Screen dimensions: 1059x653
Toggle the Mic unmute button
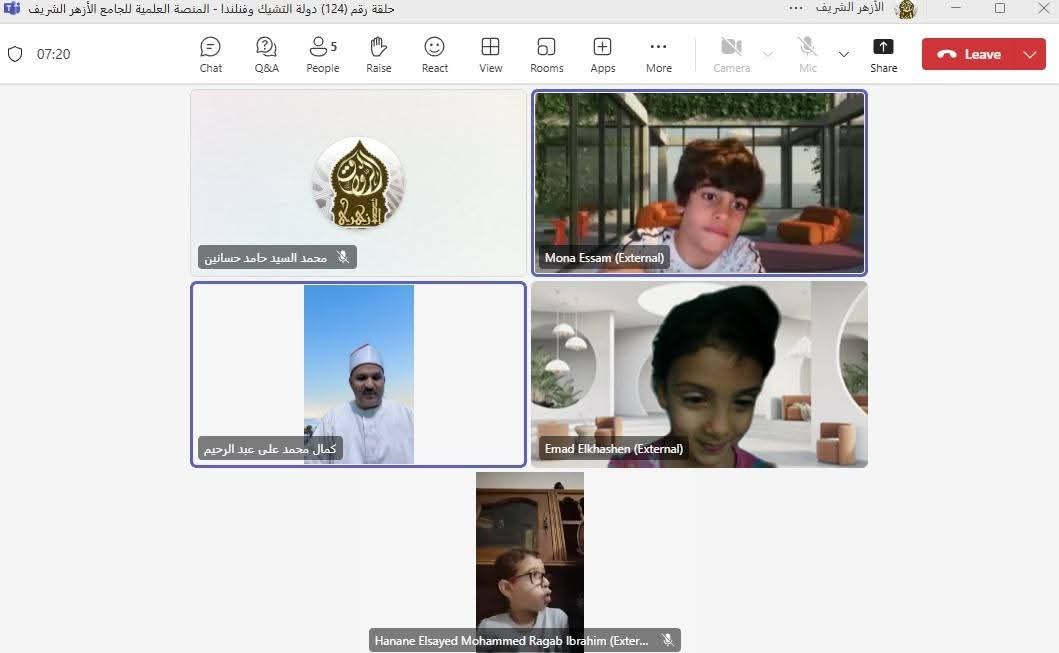point(807,54)
